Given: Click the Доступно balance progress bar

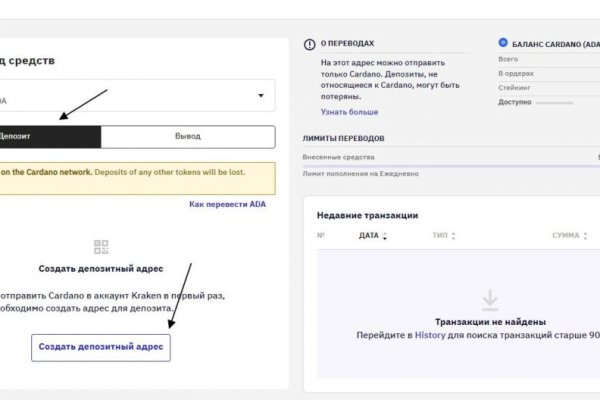Looking at the screenshot, I should [556, 101].
